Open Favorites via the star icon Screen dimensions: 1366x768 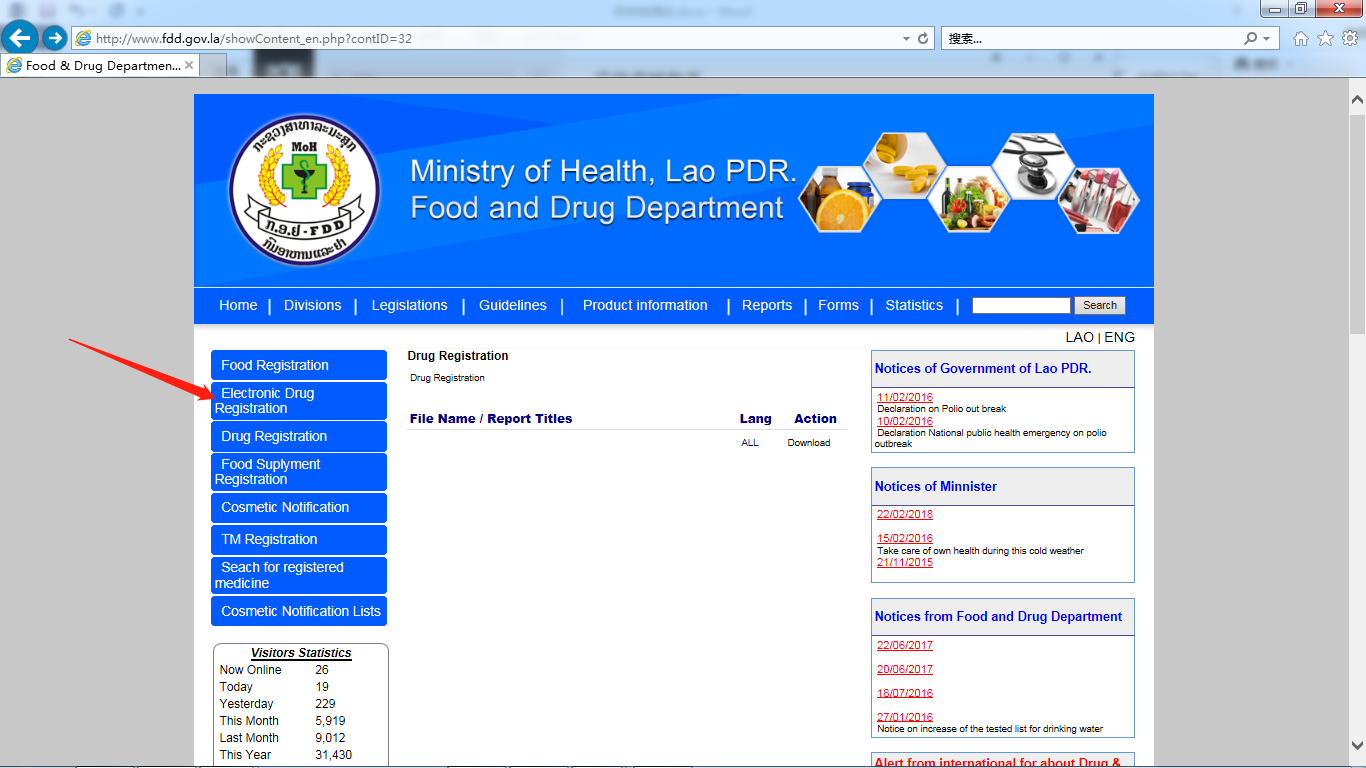click(x=1325, y=38)
